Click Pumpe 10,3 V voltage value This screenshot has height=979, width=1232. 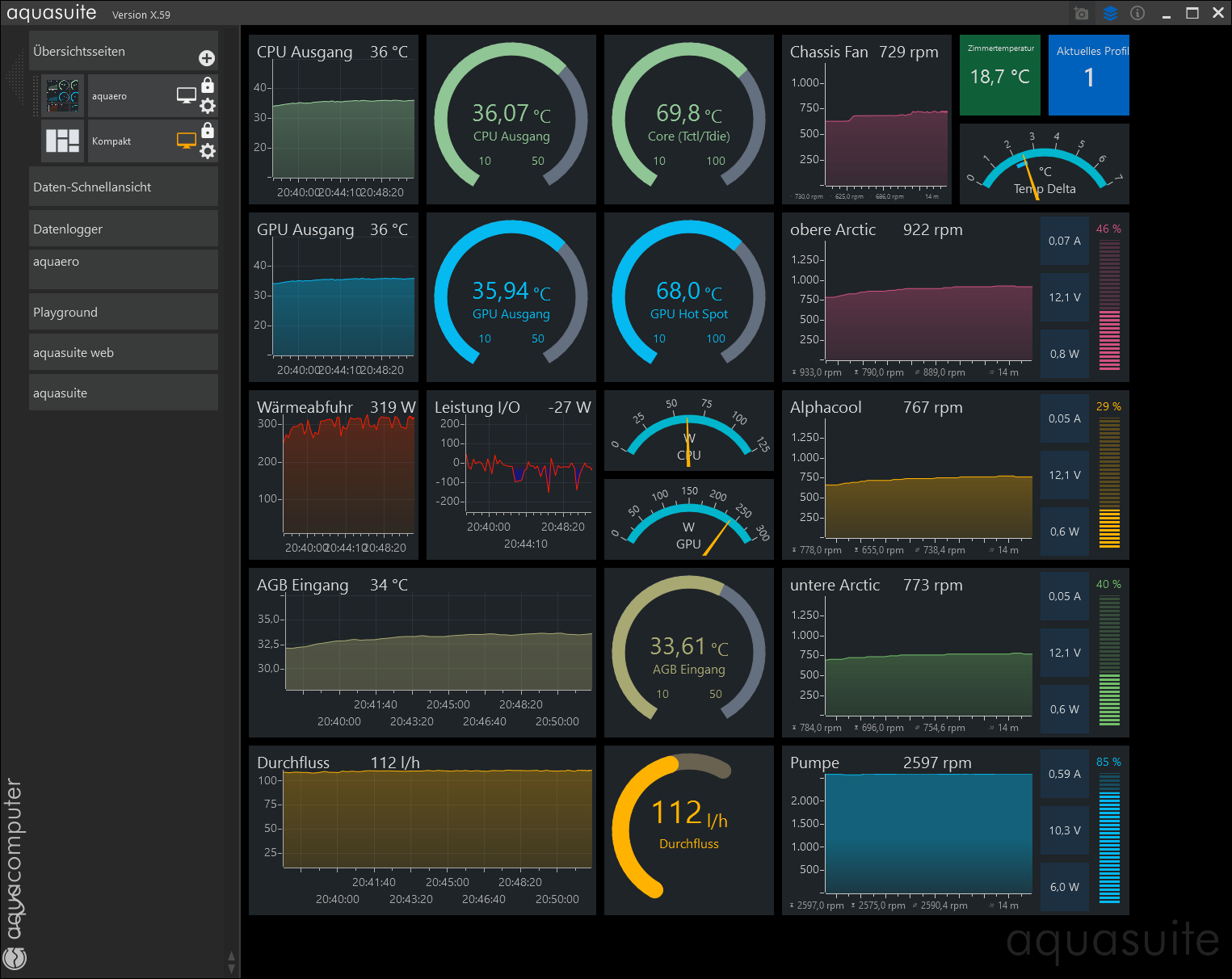[x=1065, y=830]
